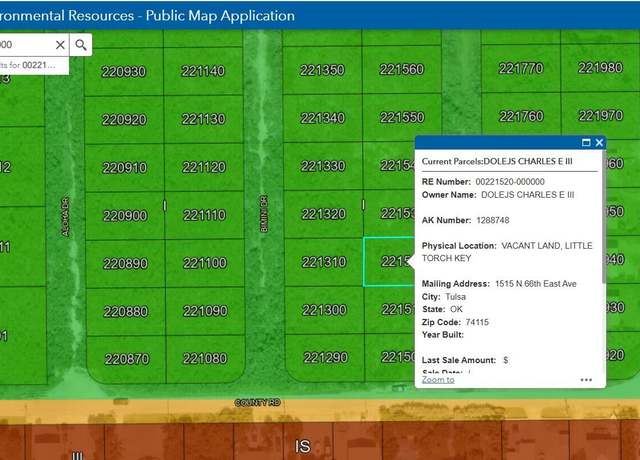Click inside the parcel search input field
The width and height of the screenshot is (640, 460).
[x=27, y=45]
